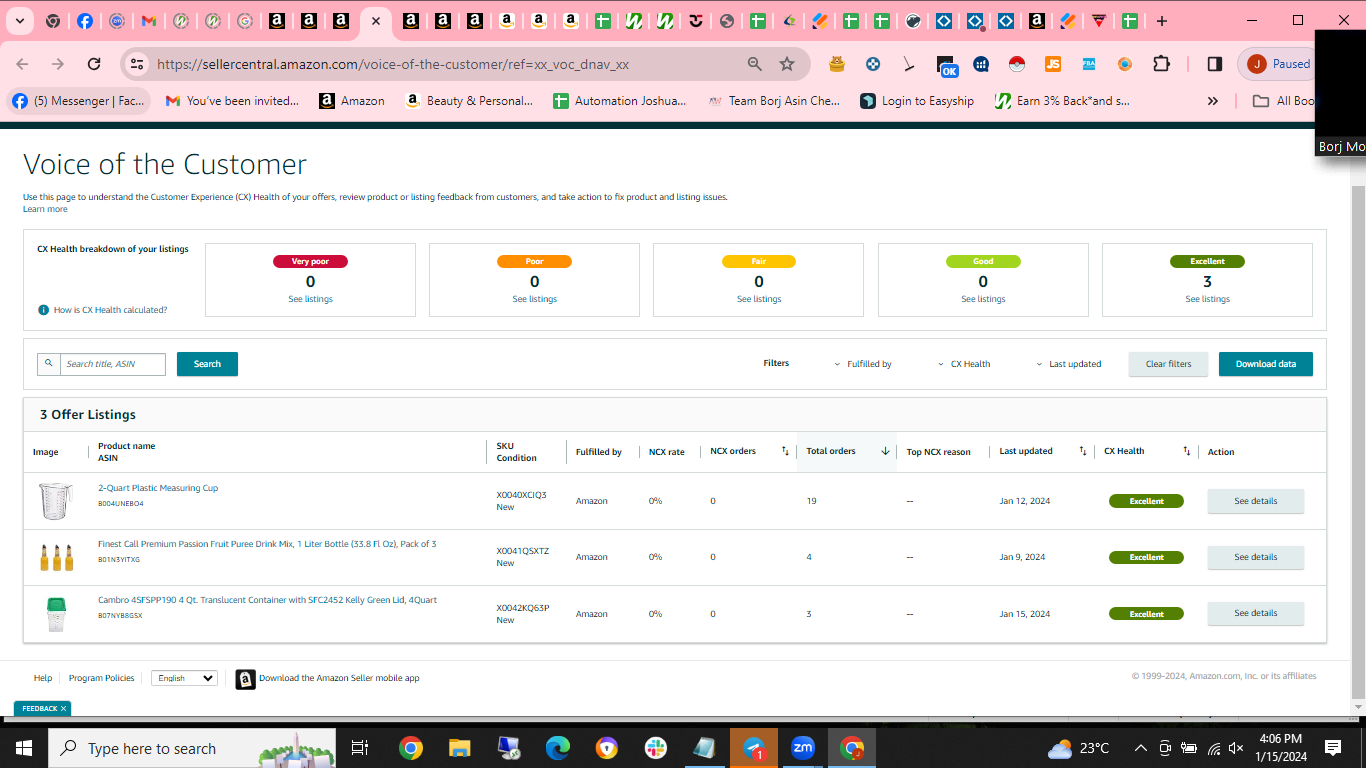
Task: Open the JS orange extension
Action: click(1053, 64)
